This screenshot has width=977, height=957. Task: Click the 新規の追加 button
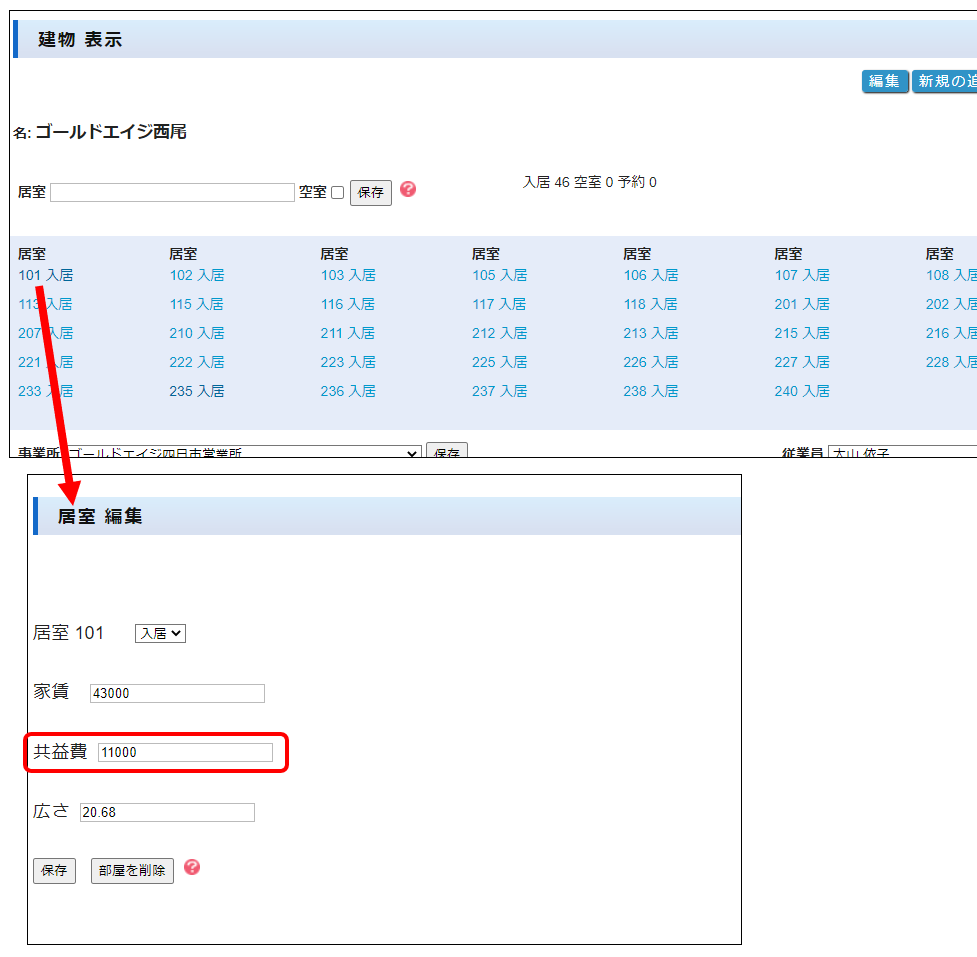coord(945,81)
